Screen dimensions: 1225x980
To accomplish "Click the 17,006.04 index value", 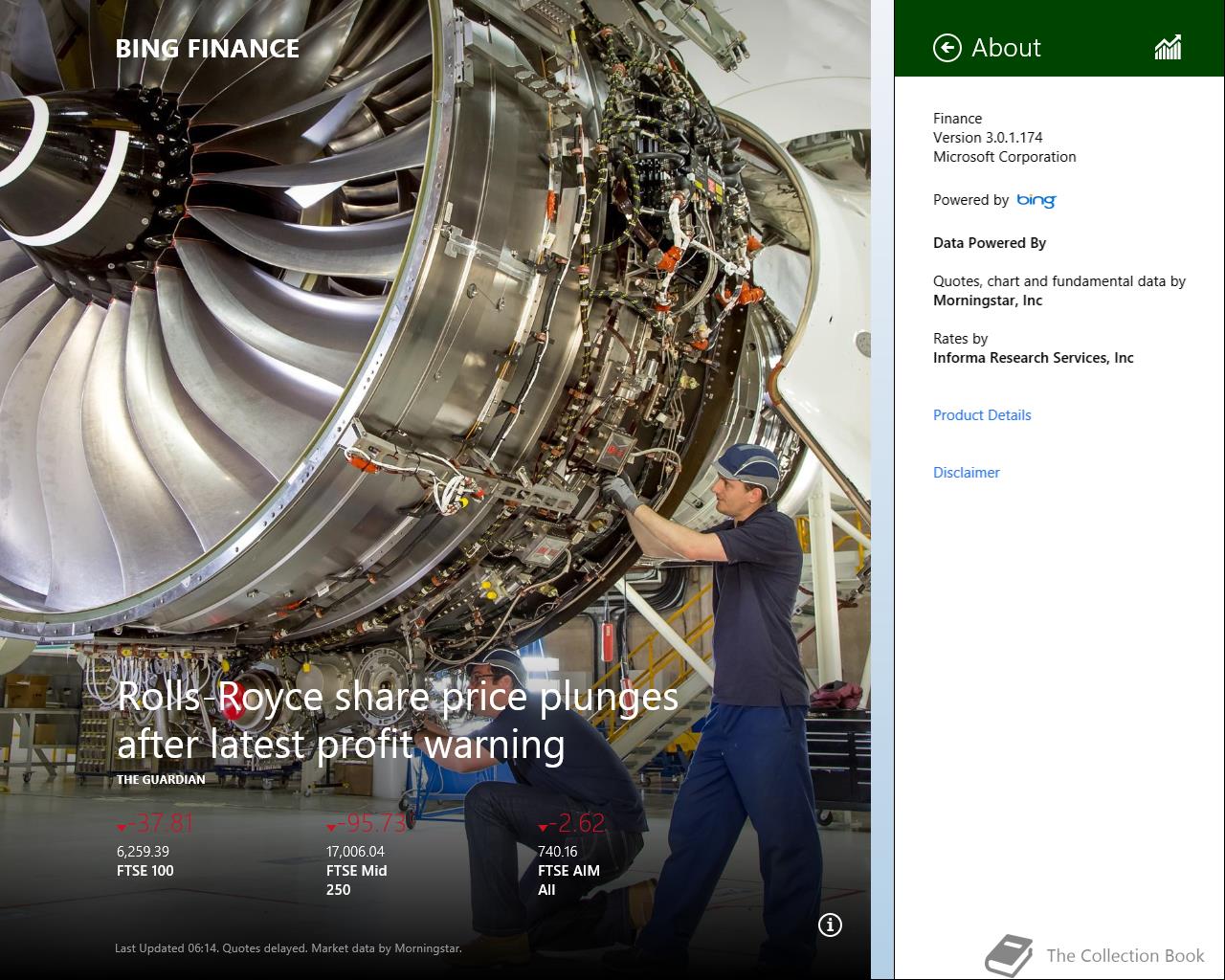I will point(355,851).
